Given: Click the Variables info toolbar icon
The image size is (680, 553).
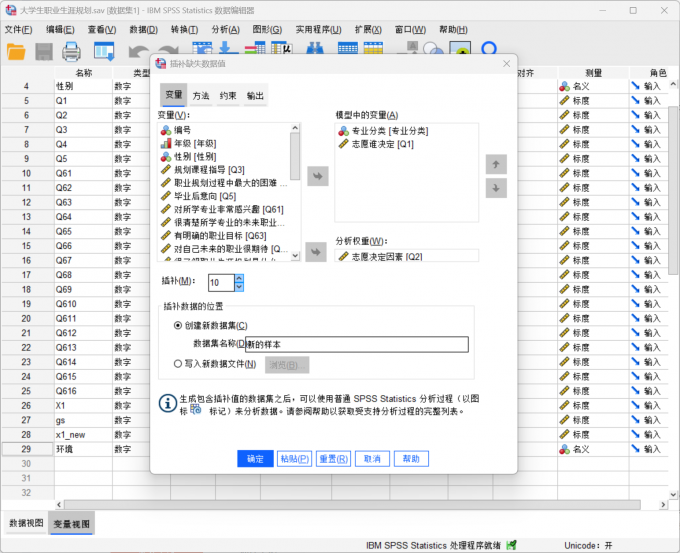Looking at the screenshot, I should click(255, 48).
